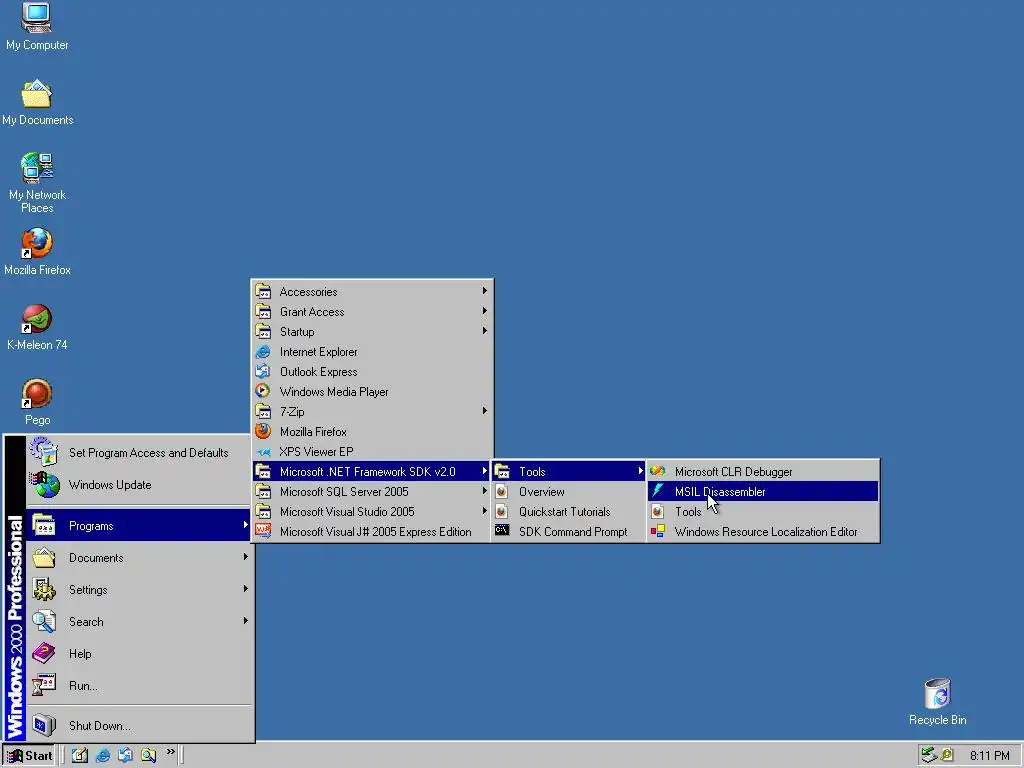Click the Programs item in the Start menu
1024x768 pixels.
(x=138, y=526)
